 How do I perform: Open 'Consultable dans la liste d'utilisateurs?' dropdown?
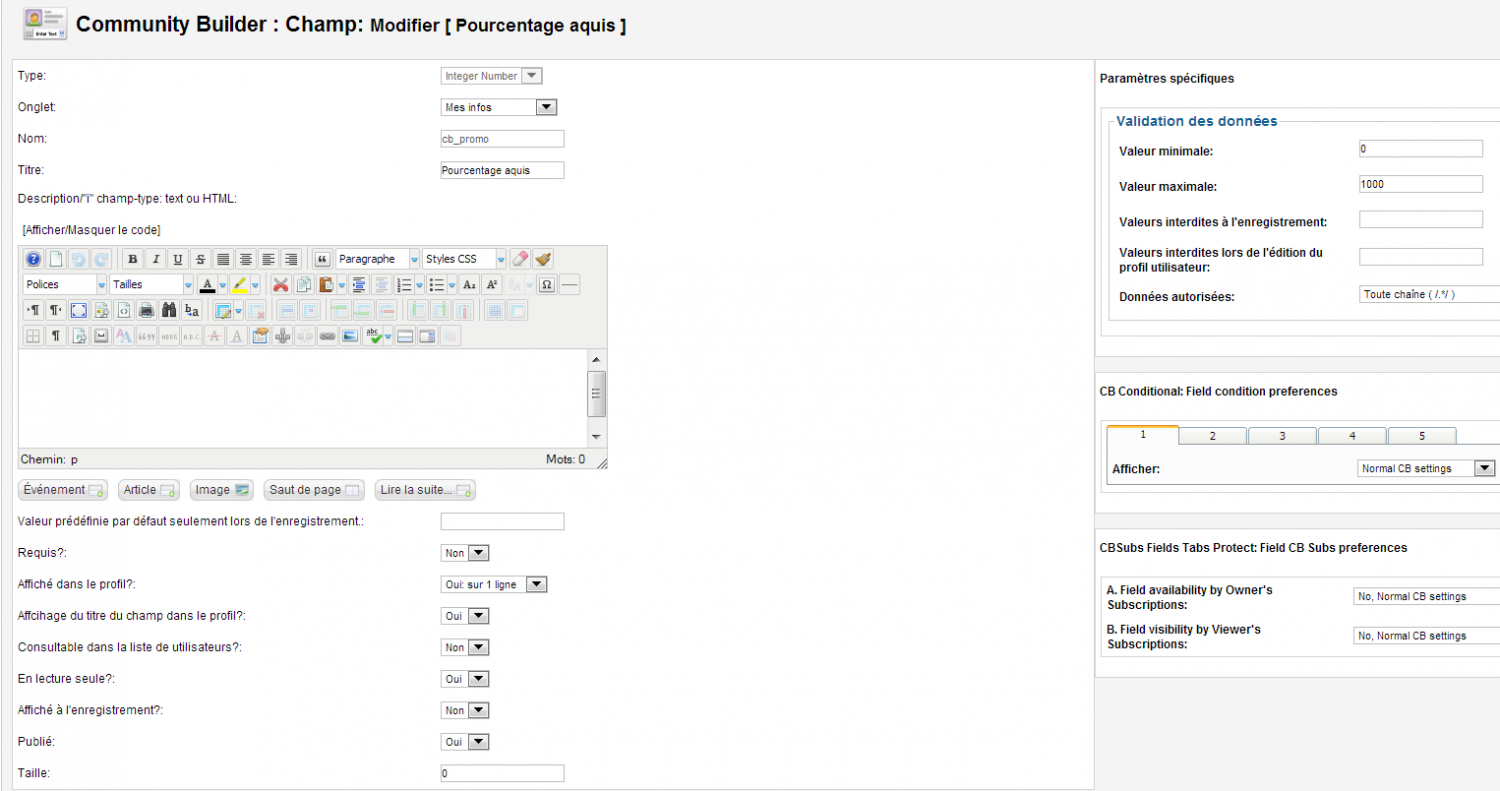pos(465,647)
